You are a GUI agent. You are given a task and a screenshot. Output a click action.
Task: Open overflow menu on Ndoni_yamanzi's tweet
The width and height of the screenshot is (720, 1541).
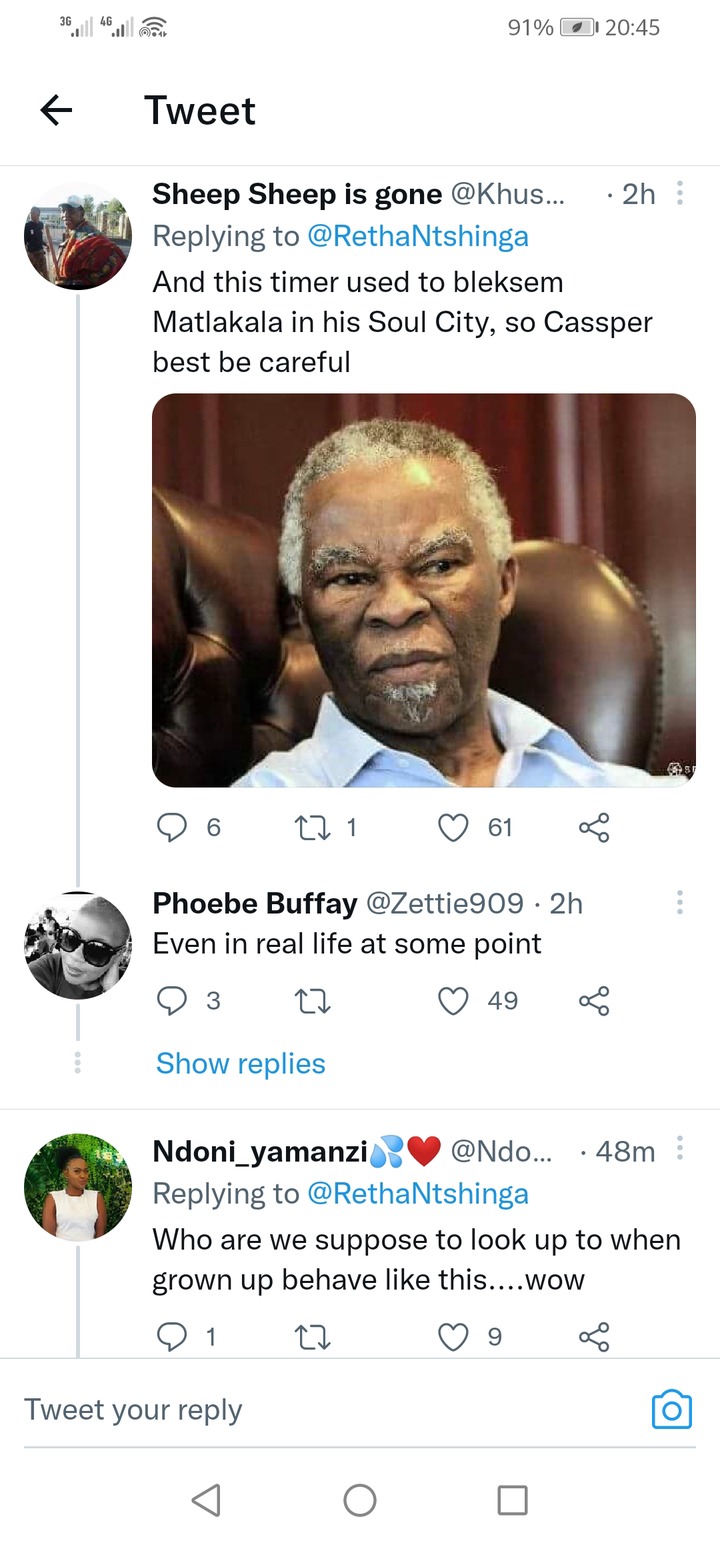click(x=680, y=1151)
